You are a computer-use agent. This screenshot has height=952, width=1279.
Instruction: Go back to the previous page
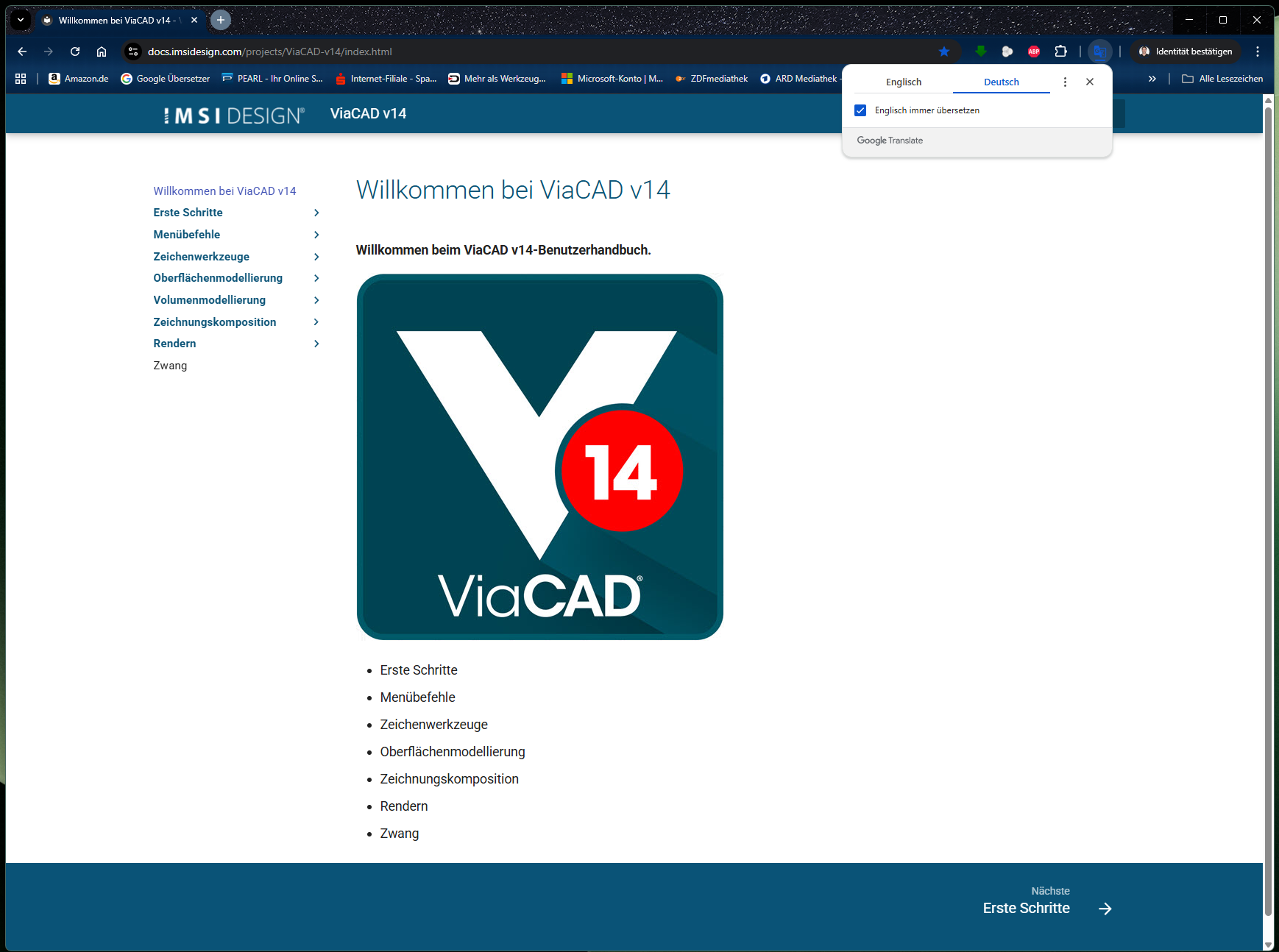coord(22,51)
